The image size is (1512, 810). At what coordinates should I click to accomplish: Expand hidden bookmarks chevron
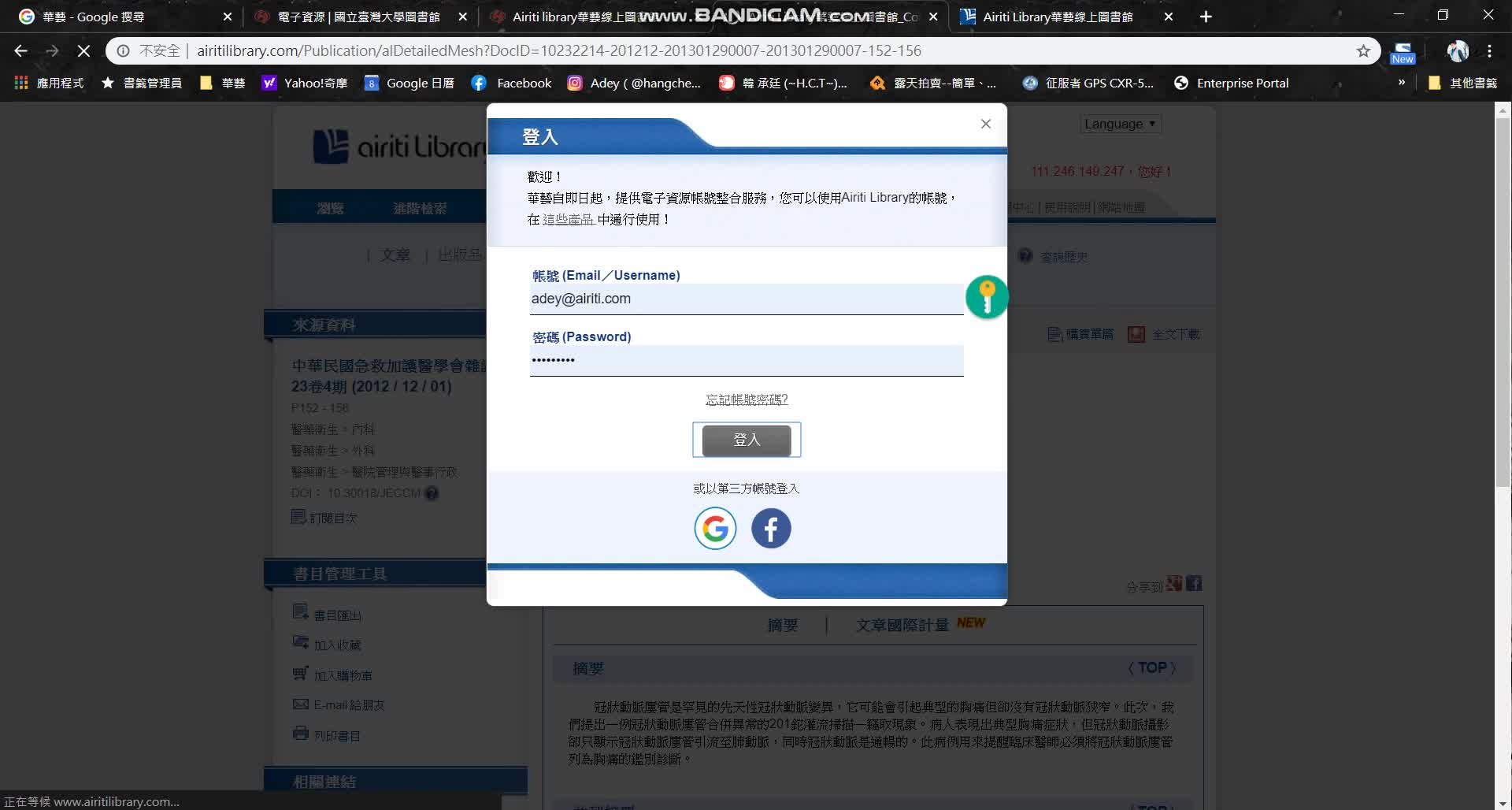tap(1402, 82)
